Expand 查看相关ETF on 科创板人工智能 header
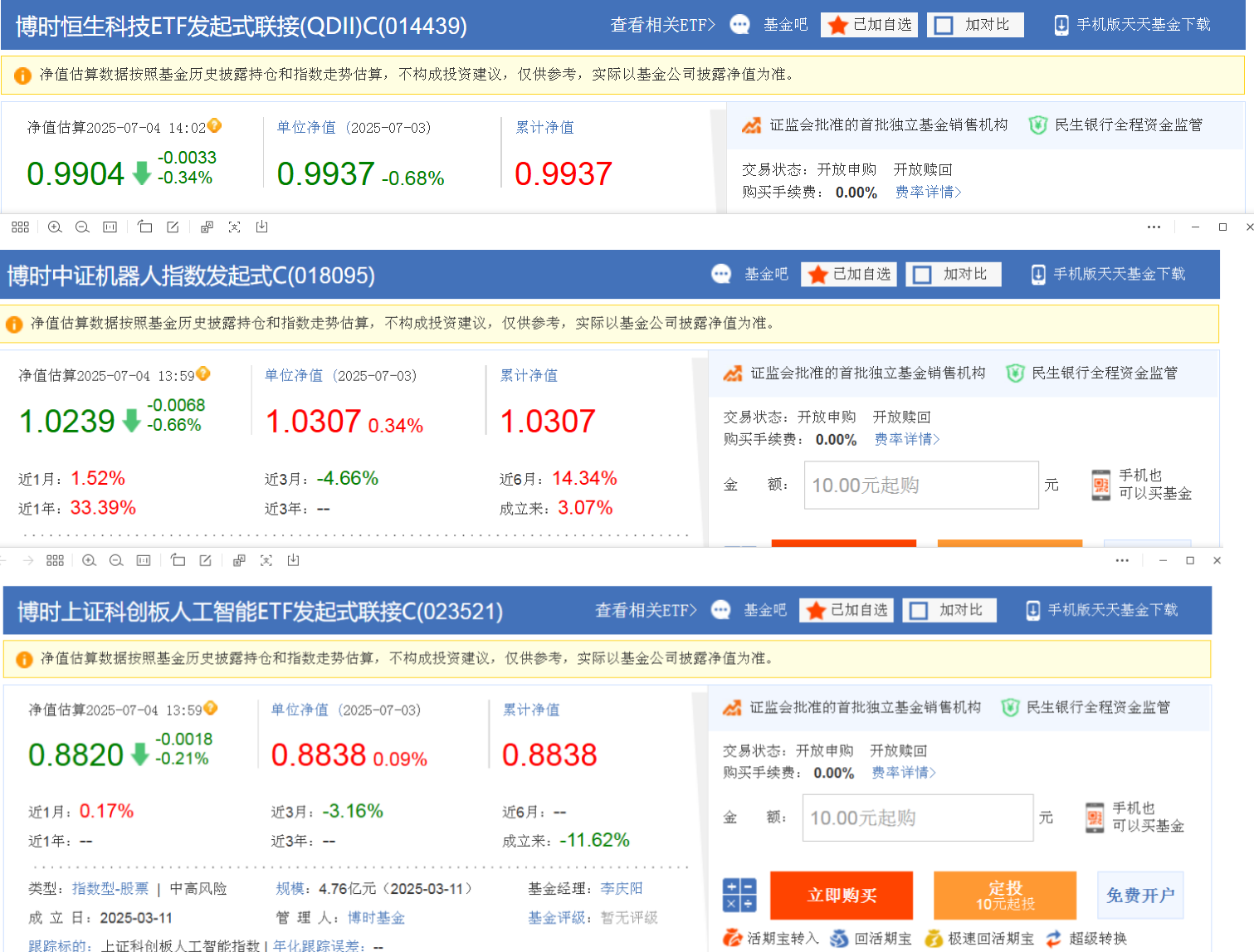This screenshot has height=952, width=1254. (647, 610)
